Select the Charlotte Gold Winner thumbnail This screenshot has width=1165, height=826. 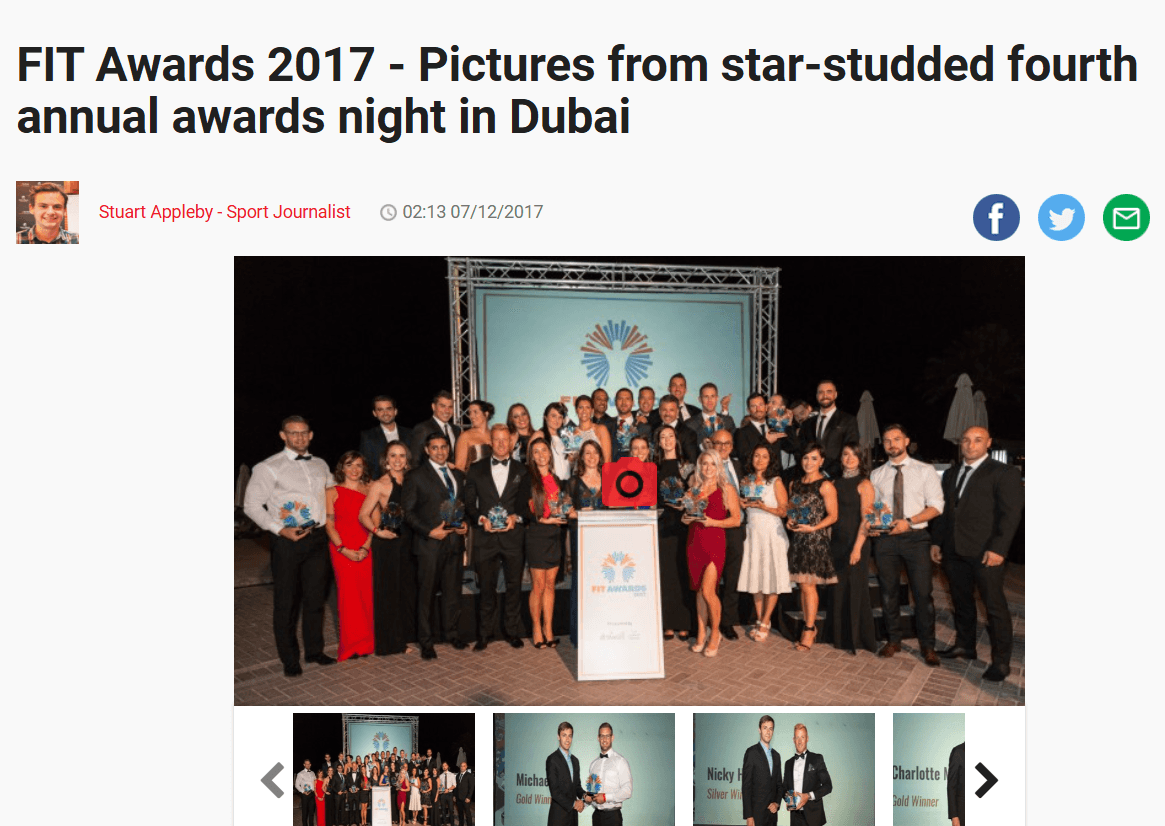pos(929,770)
